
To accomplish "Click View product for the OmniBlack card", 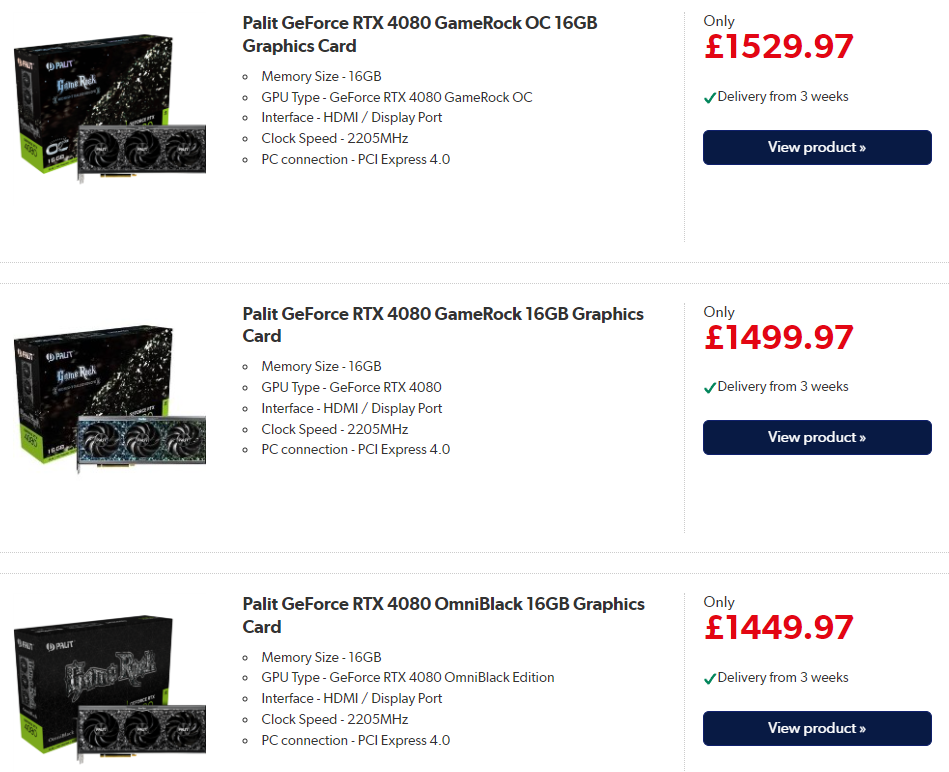I will pyautogui.click(x=817, y=728).
